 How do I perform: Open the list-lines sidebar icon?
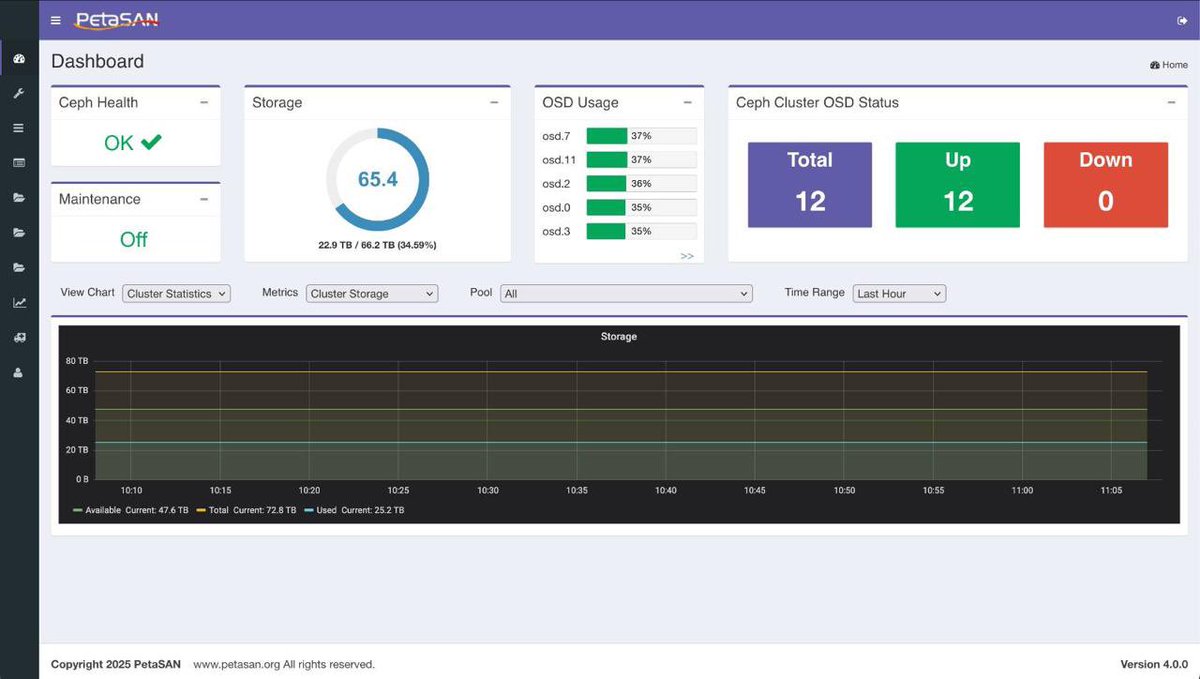coord(19,128)
